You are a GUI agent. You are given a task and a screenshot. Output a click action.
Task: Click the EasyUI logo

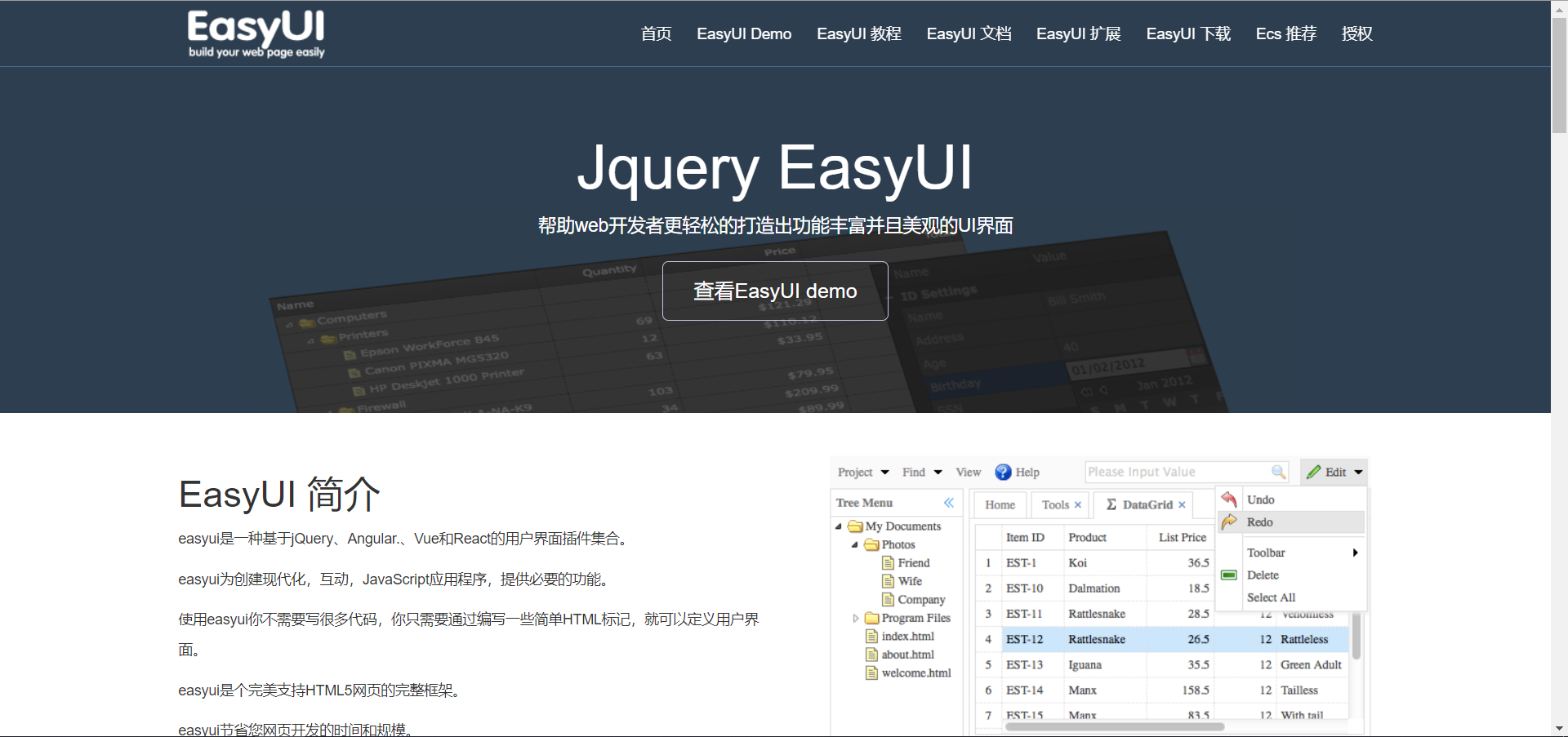[x=256, y=34]
